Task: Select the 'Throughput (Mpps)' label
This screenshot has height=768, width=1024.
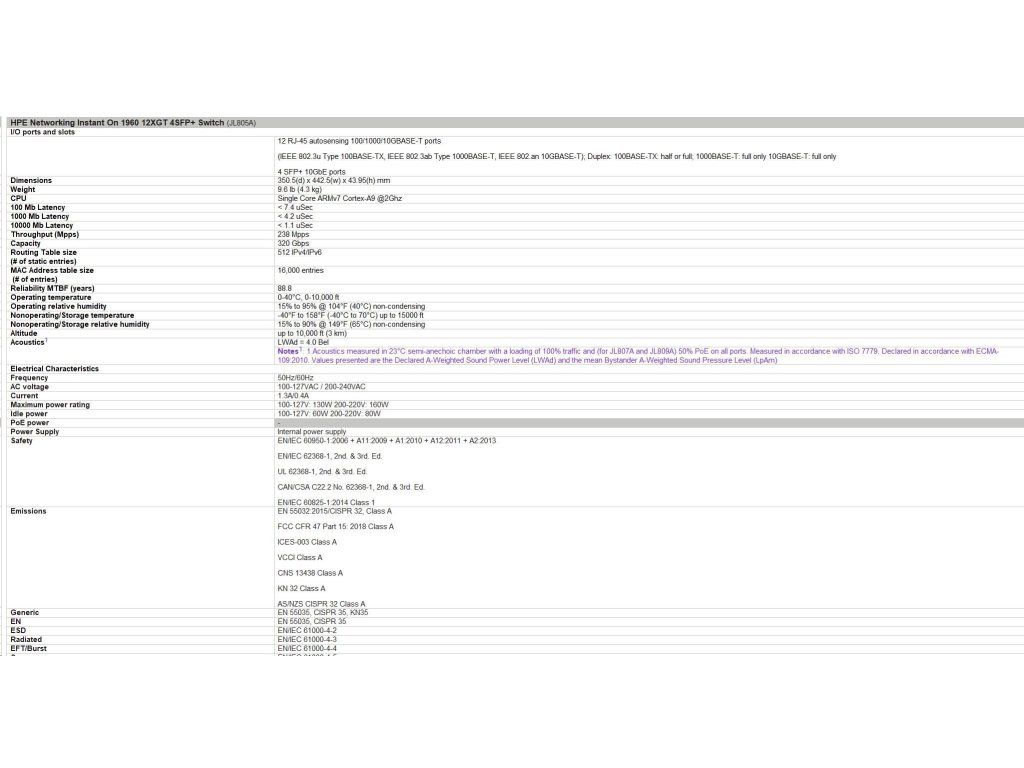Action: [x=44, y=234]
